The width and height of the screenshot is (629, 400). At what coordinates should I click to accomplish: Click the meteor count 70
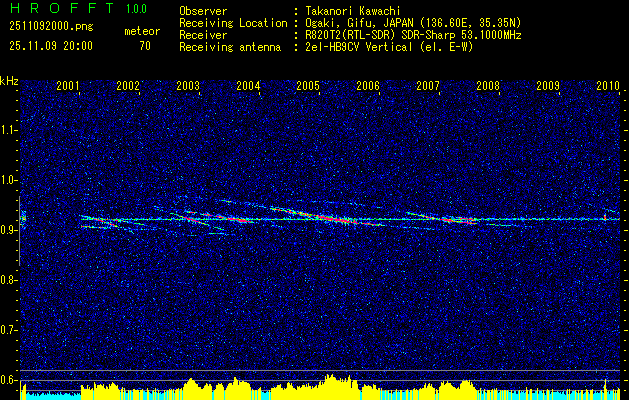[145, 46]
